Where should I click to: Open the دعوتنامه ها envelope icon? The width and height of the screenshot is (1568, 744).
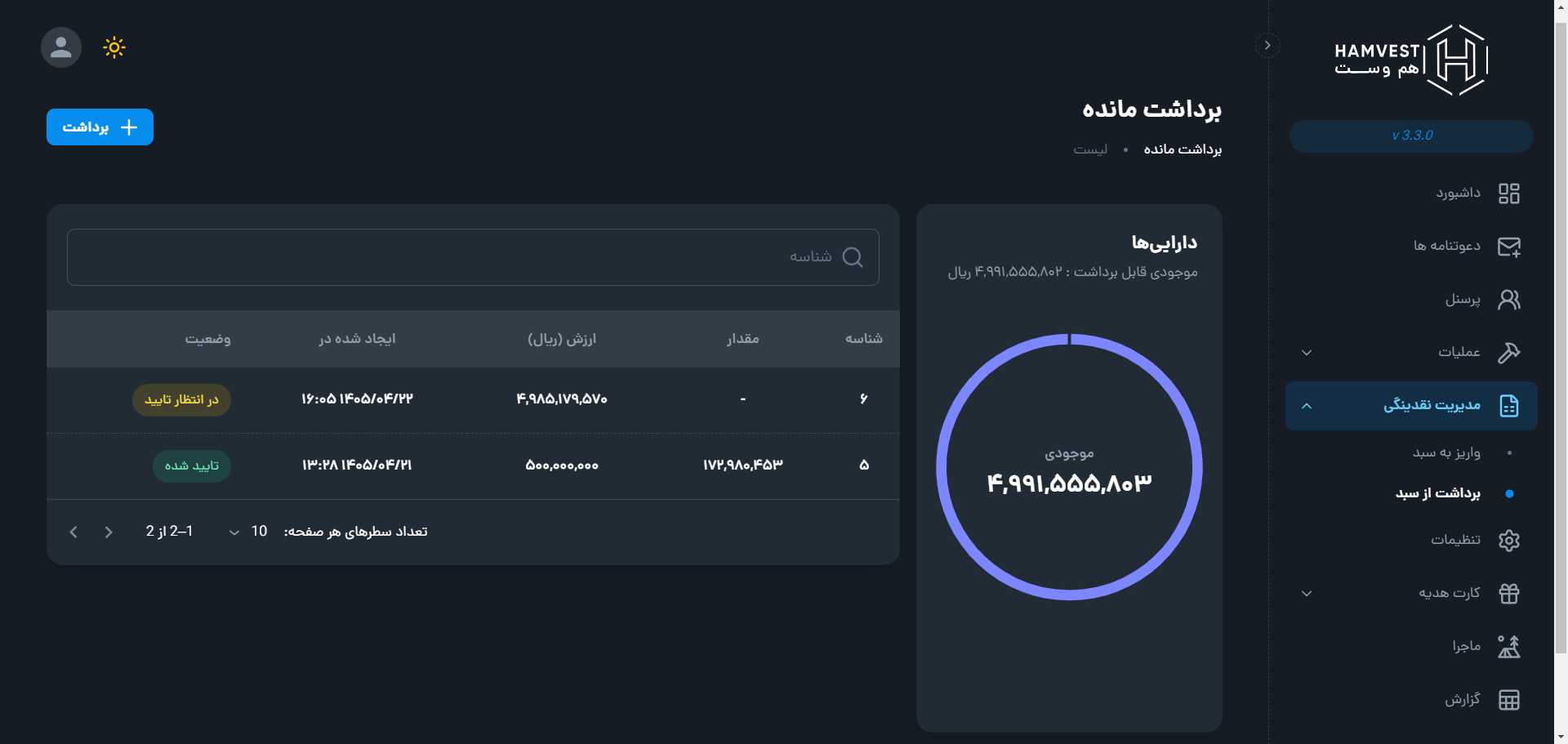pyautogui.click(x=1508, y=247)
